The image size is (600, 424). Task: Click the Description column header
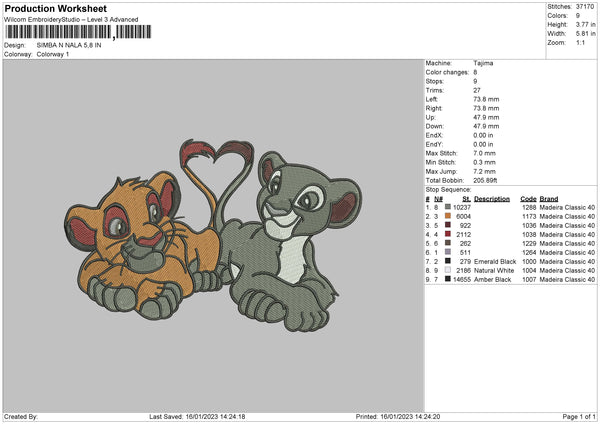pyautogui.click(x=492, y=198)
